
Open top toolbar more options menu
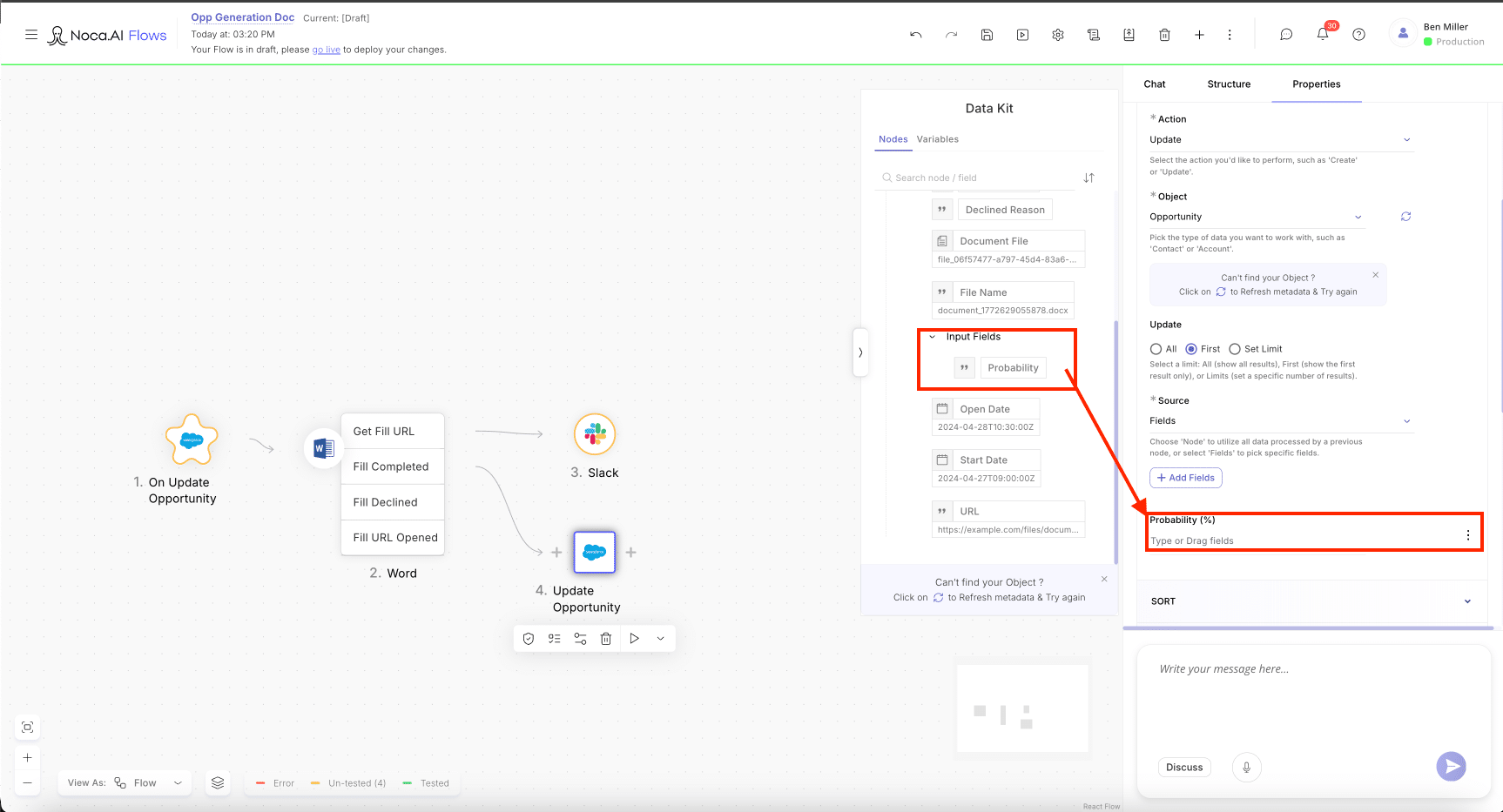tap(1230, 35)
